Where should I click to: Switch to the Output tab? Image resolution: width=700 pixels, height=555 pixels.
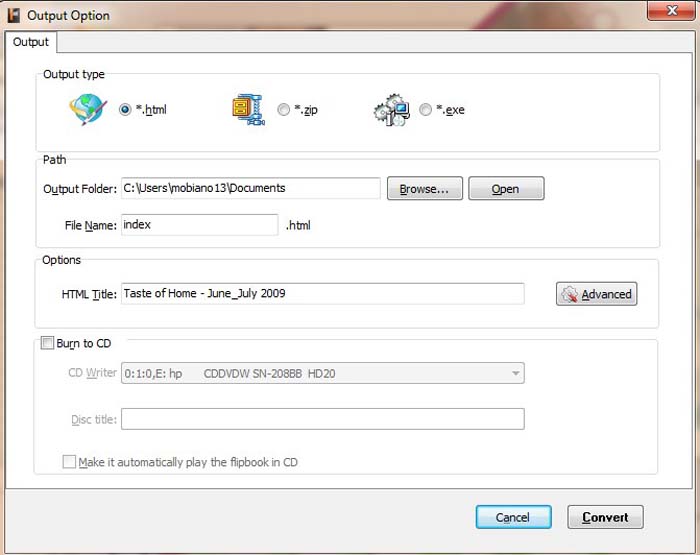30,42
